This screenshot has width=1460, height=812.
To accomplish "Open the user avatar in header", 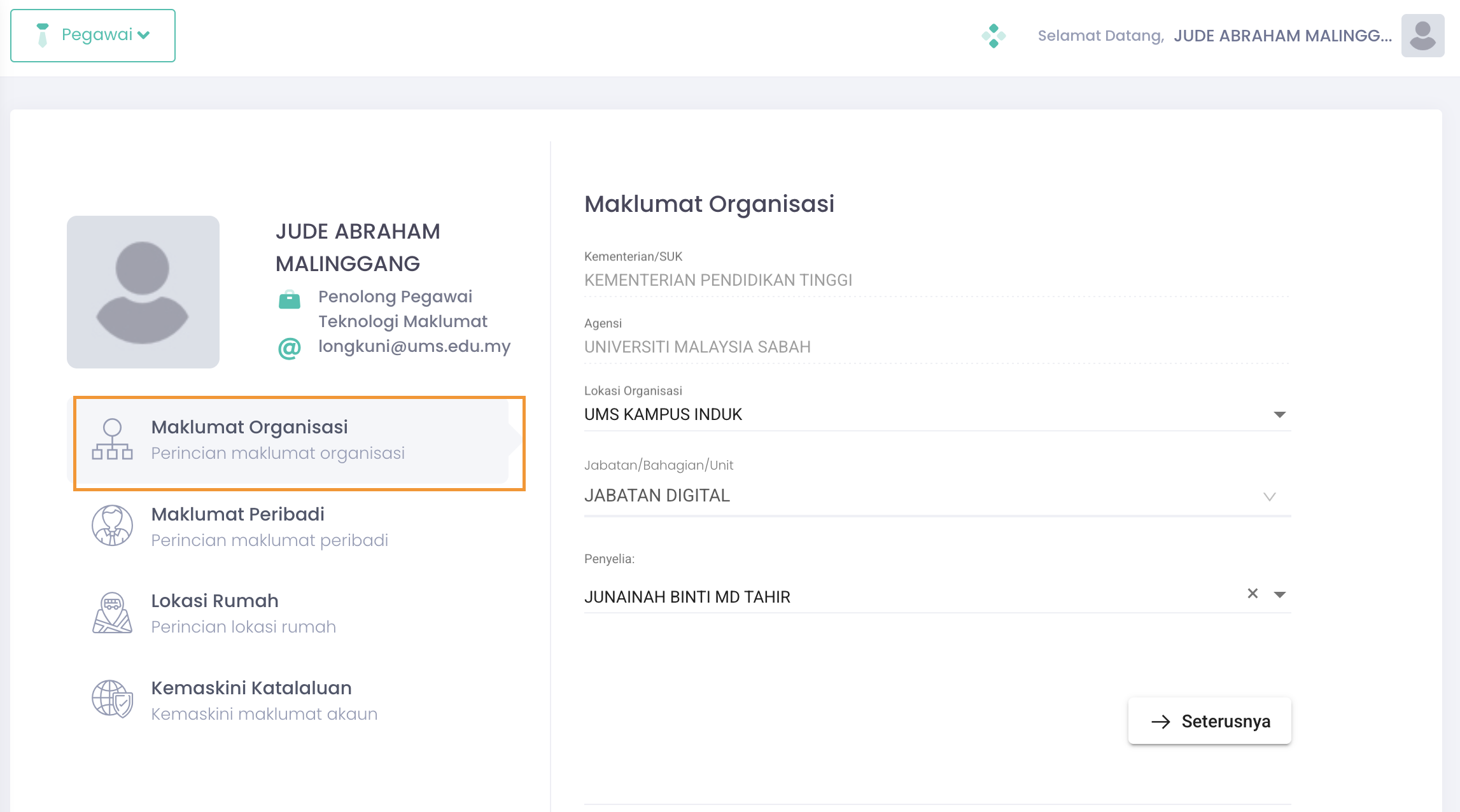I will [1422, 36].
